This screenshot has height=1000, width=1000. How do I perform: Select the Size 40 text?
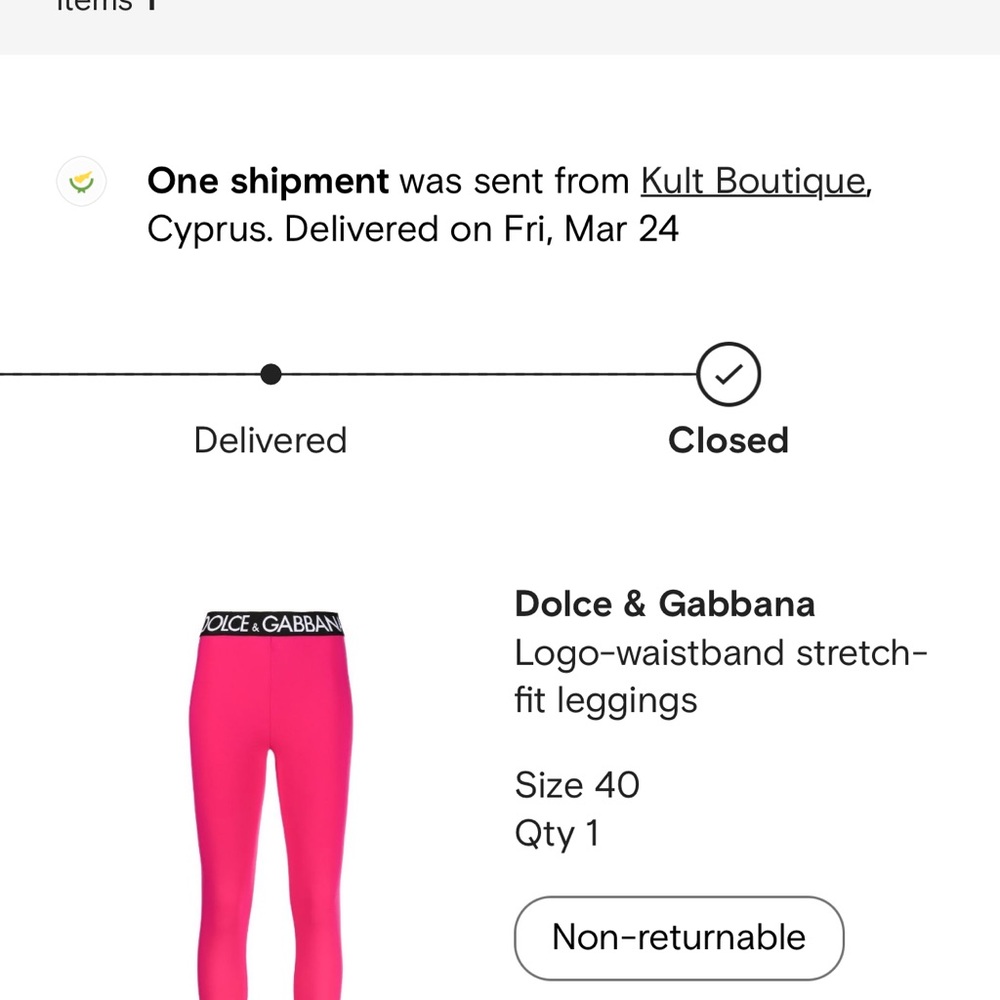[x=577, y=785]
